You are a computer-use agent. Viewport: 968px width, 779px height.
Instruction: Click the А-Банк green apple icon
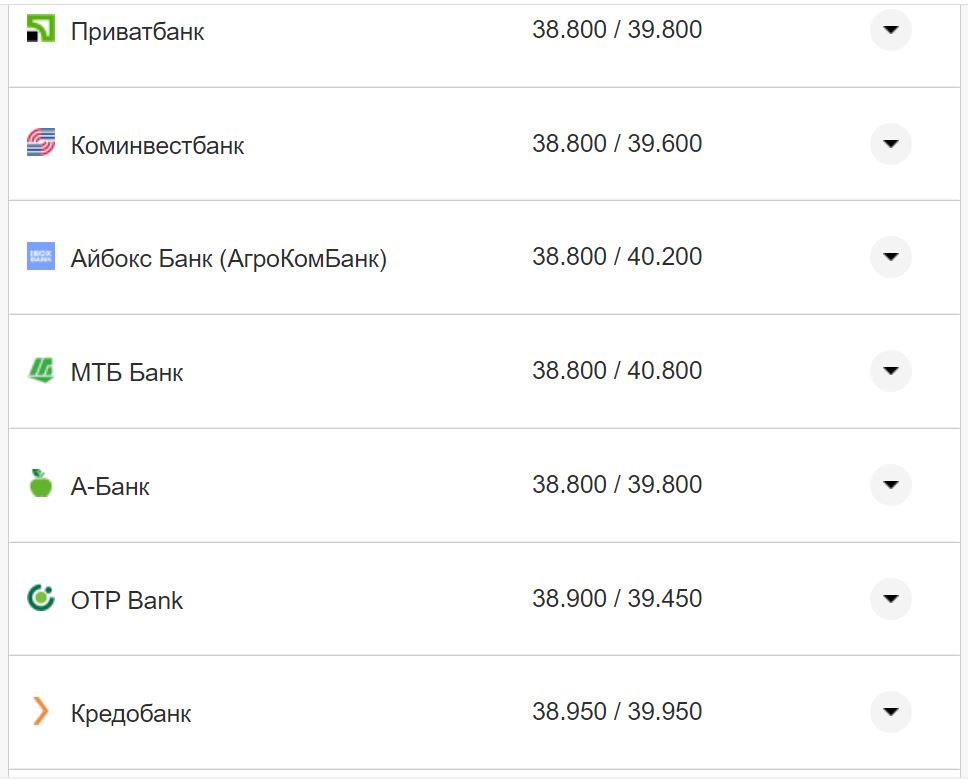(40, 484)
